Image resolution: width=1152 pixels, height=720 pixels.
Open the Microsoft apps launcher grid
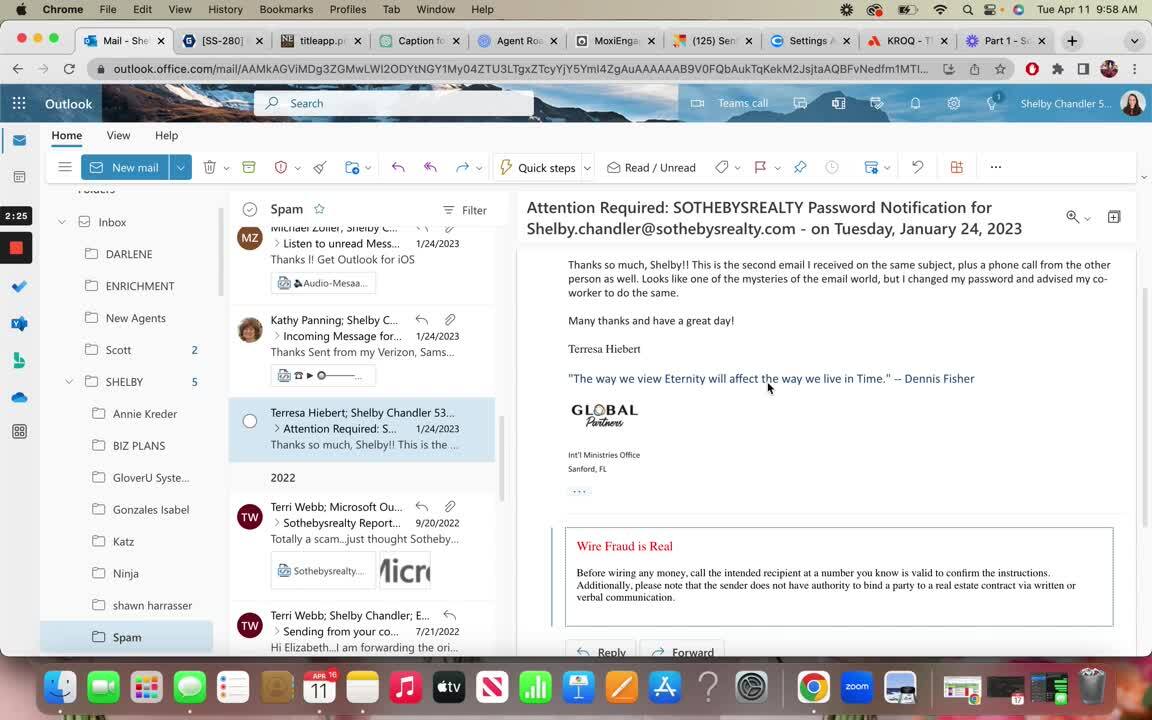pos(19,103)
